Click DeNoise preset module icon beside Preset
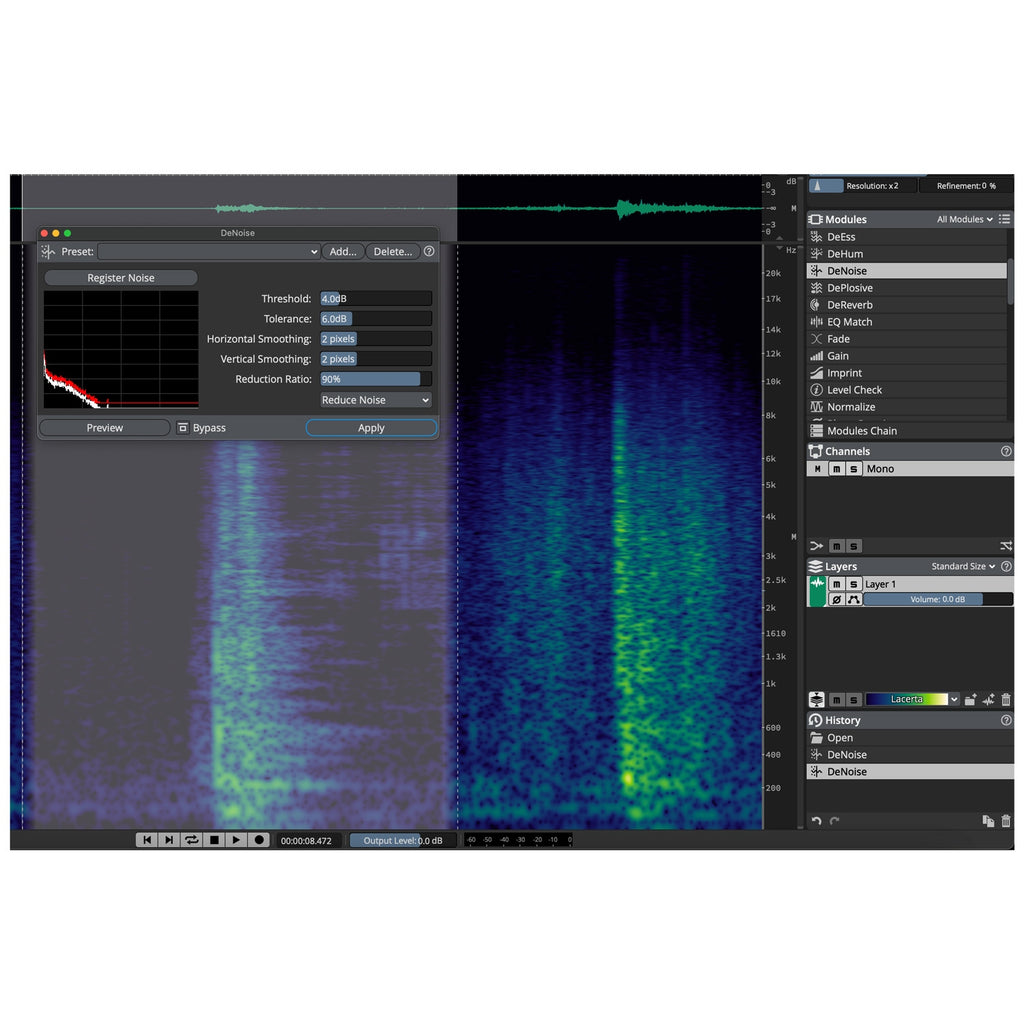The image size is (1024, 1024). (x=48, y=251)
